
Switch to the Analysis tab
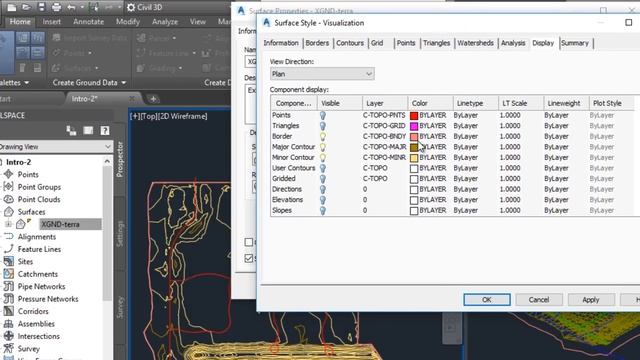point(513,43)
